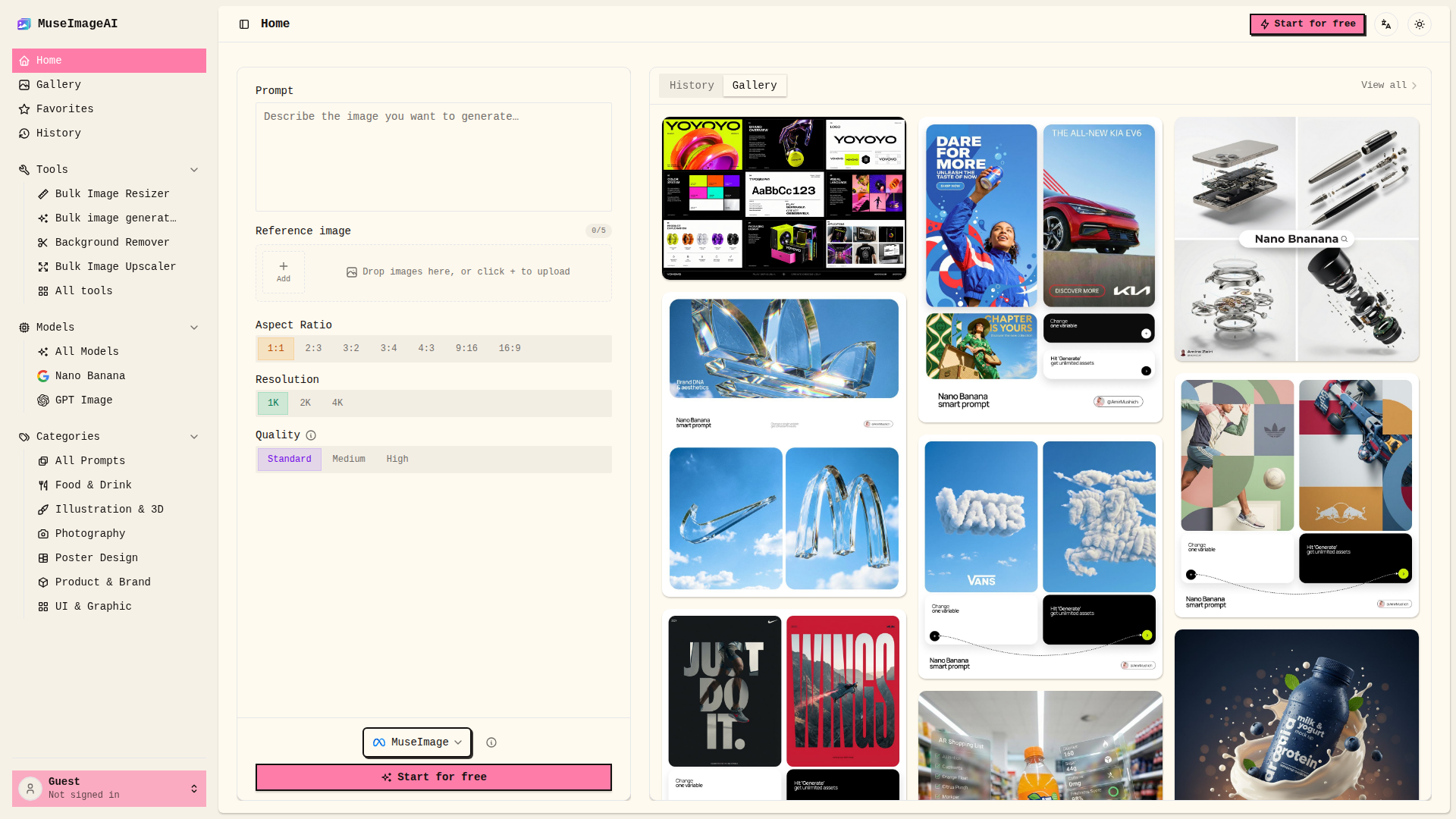Click the Illustration & 3D brush icon
The image size is (1456, 819).
[43, 510]
